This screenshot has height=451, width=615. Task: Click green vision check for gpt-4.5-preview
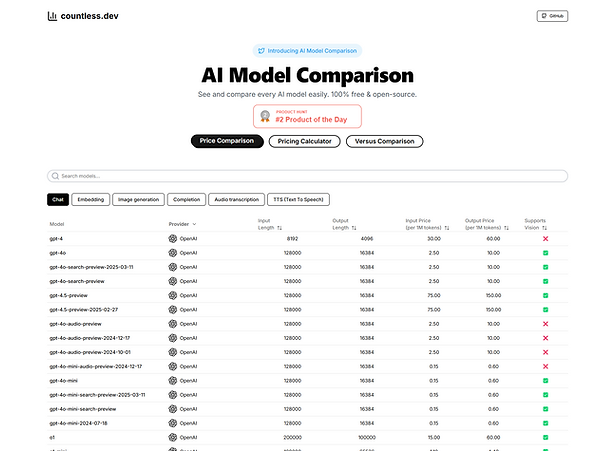click(x=545, y=295)
